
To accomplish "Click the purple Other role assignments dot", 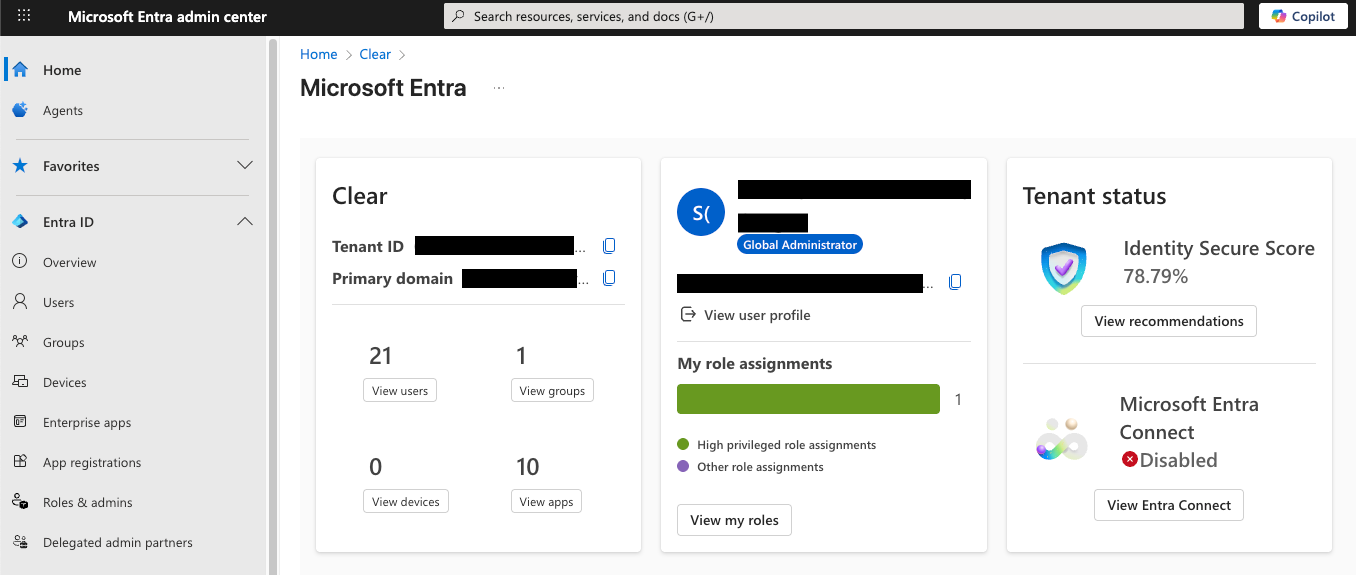I will click(x=683, y=467).
